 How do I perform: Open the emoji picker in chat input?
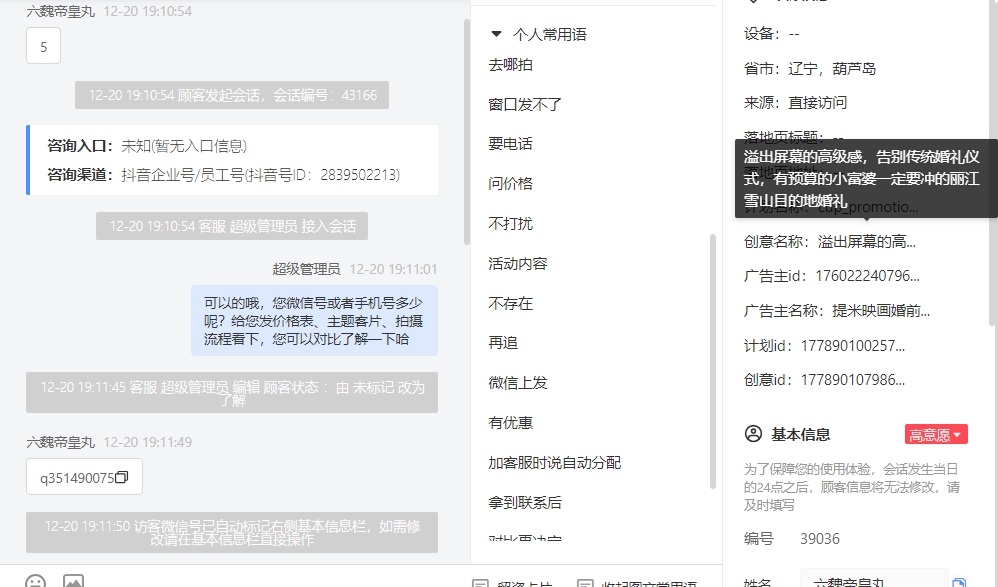click(36, 582)
